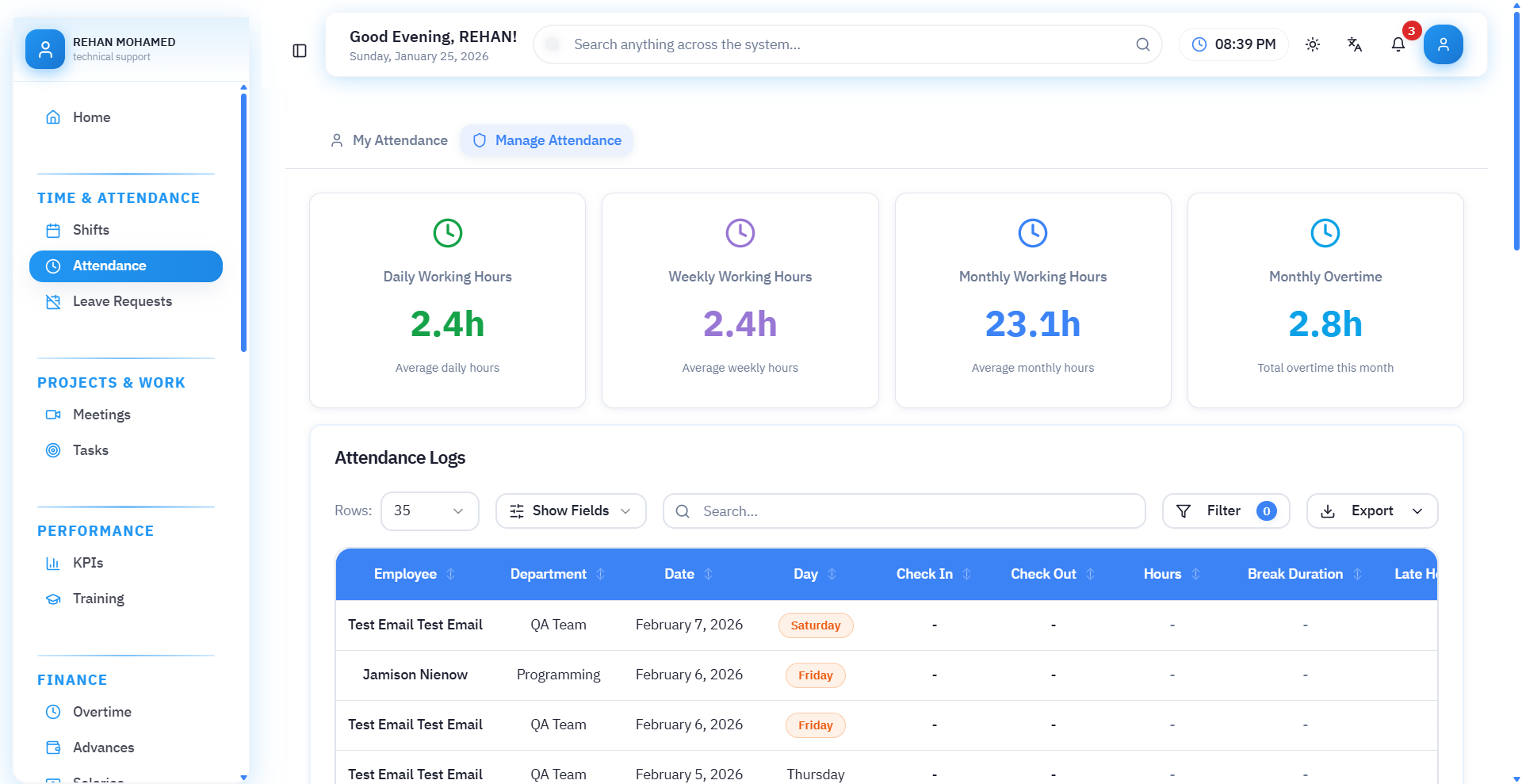Expand the Show Fields dropdown
Screen dimensions: 1522x784
click(570, 511)
